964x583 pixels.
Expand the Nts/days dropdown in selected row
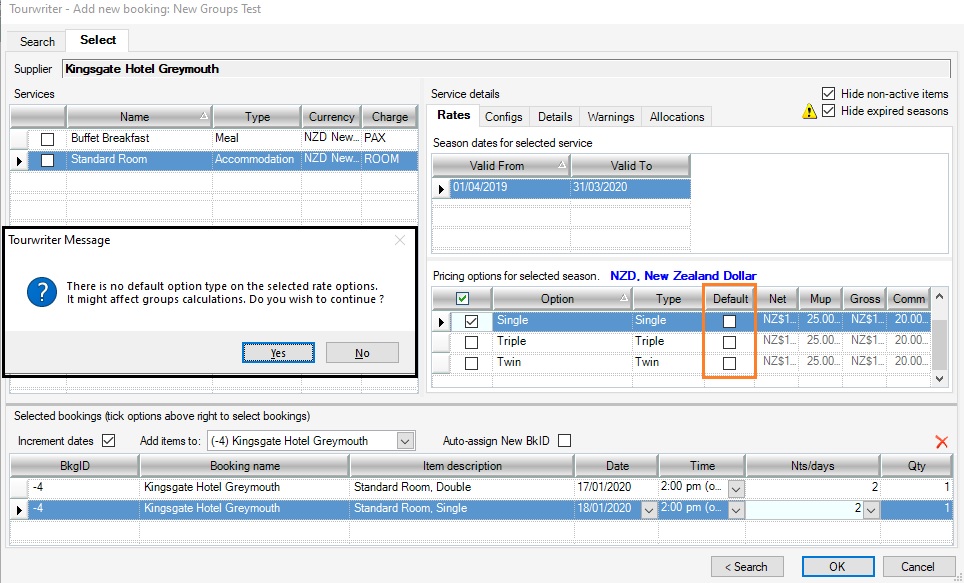(x=869, y=509)
